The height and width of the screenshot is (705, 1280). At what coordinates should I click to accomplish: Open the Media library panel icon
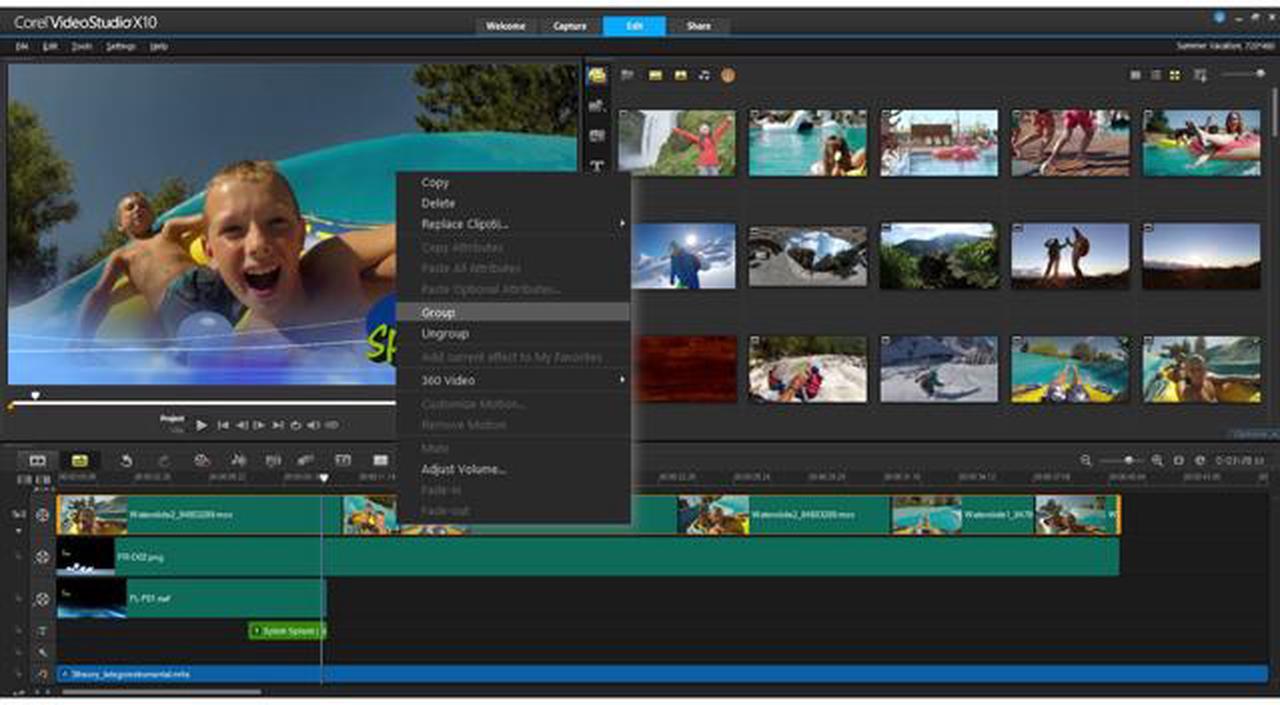point(597,76)
